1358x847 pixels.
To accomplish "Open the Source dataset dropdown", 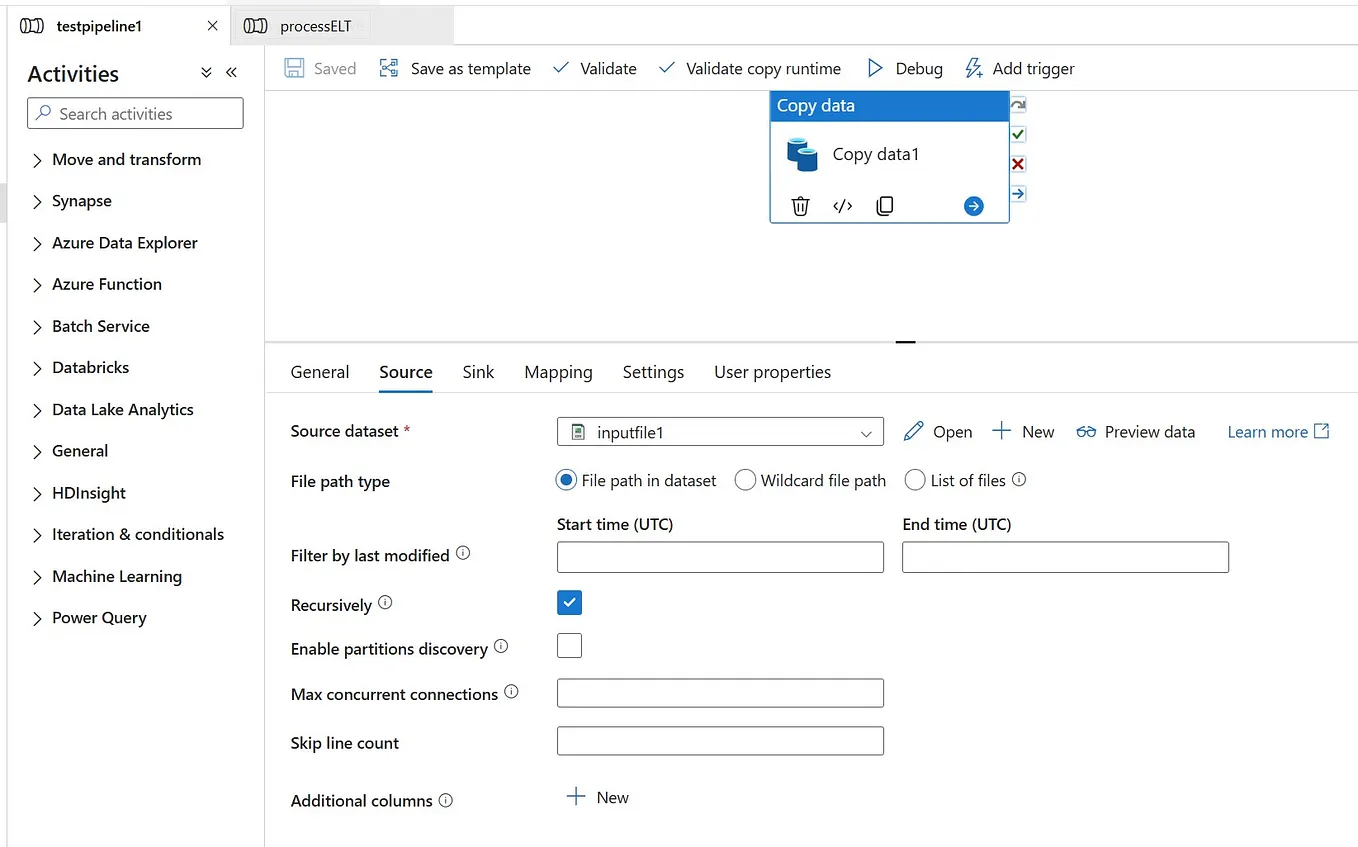I will (x=866, y=431).
